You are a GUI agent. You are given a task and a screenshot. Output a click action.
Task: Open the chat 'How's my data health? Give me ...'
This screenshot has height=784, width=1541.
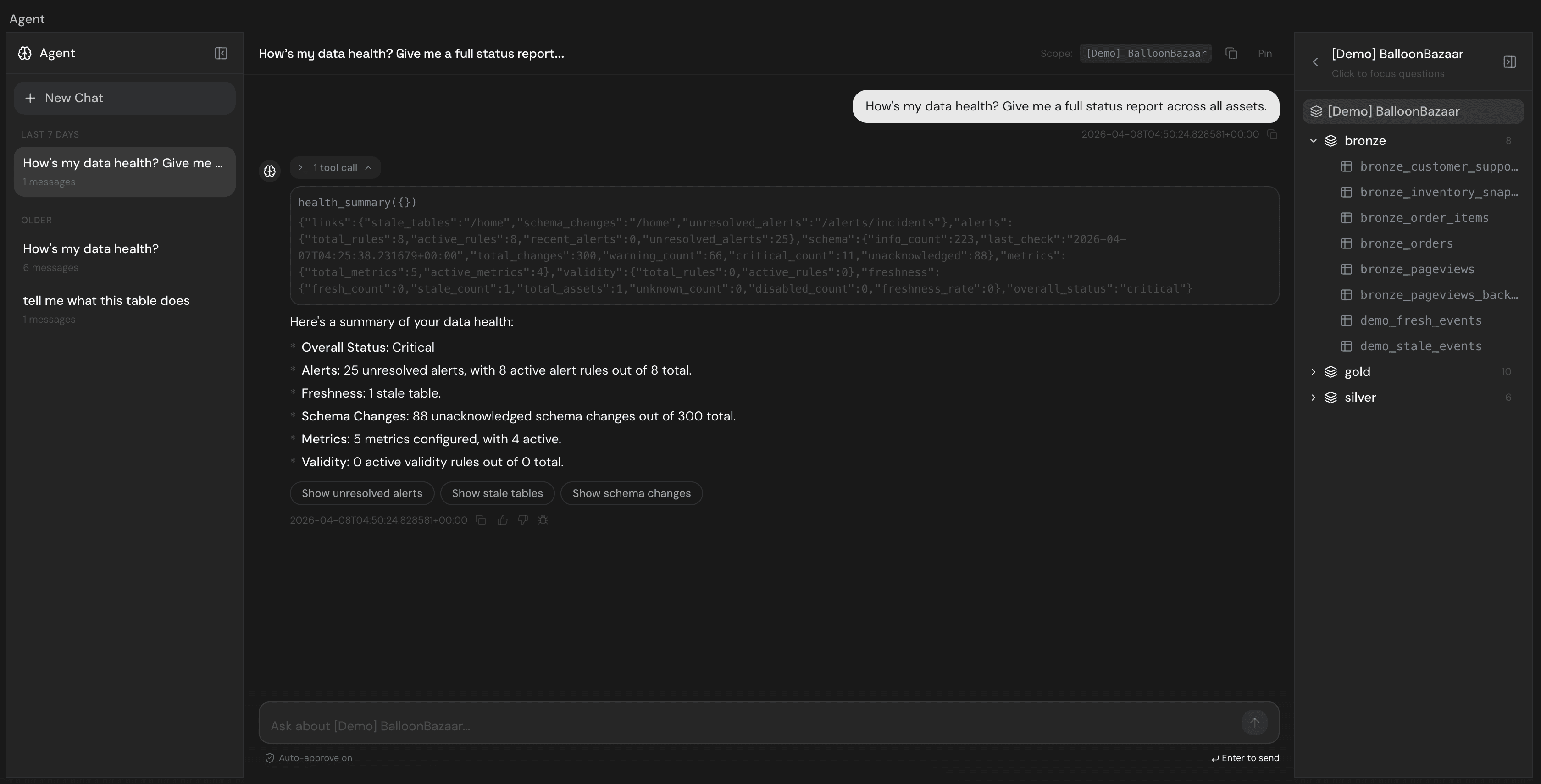(x=124, y=171)
